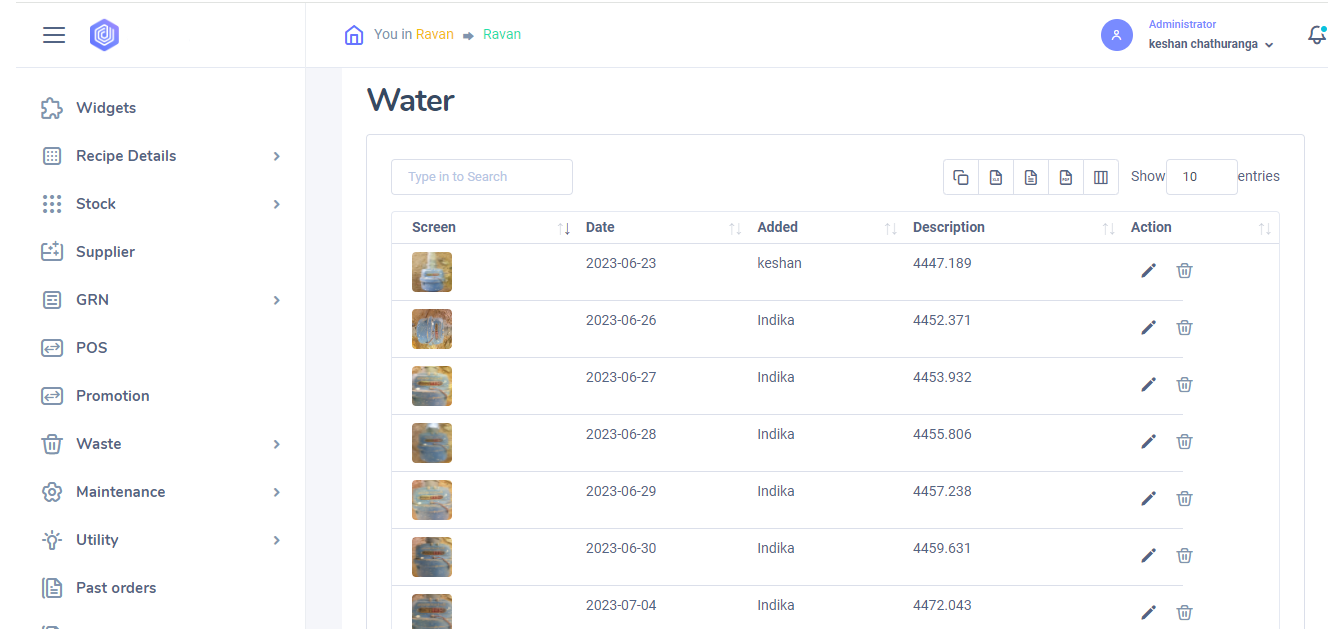Screen dimensions: 1343x636
Task: Edit the 2023-06-23 keshan entry
Action: coord(1148,271)
